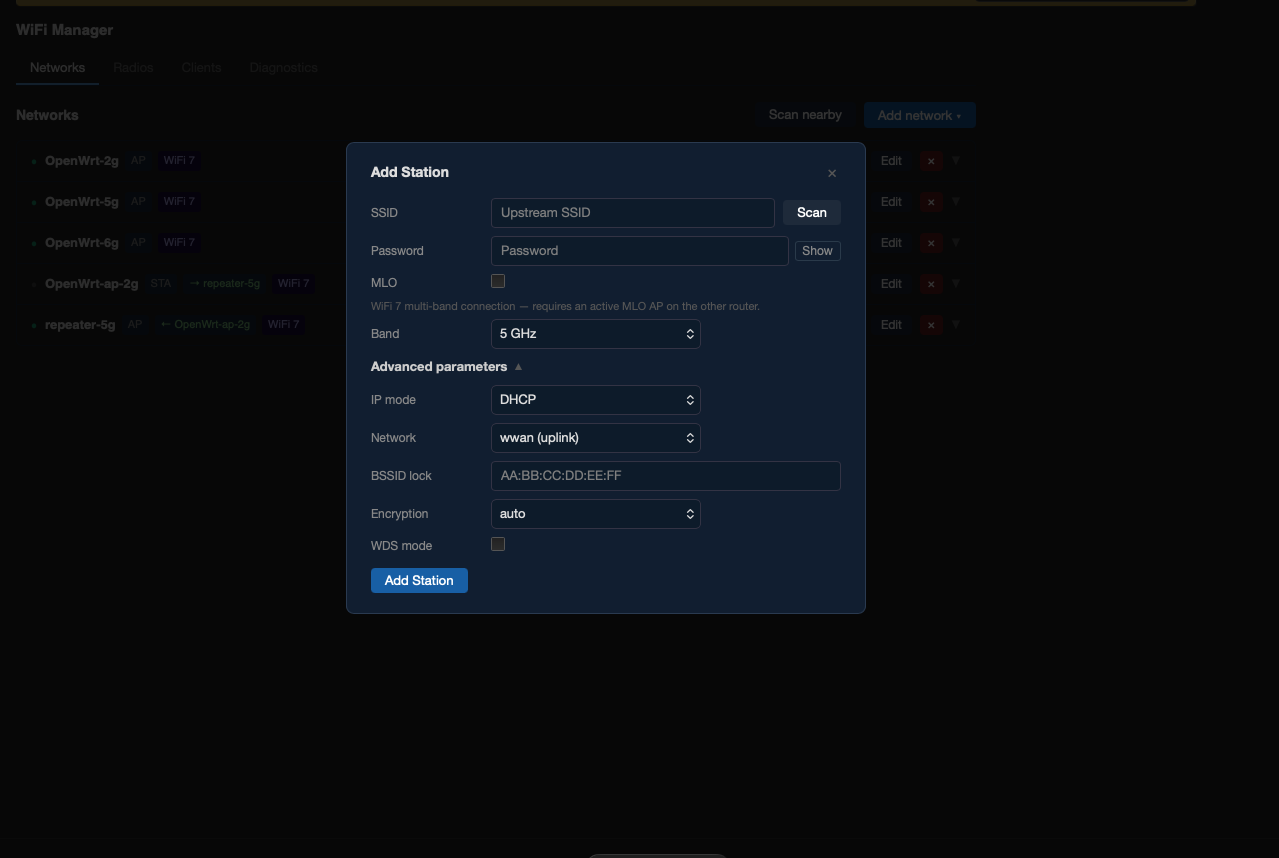
Task: Click the BSSID lock input field
Action: (666, 476)
